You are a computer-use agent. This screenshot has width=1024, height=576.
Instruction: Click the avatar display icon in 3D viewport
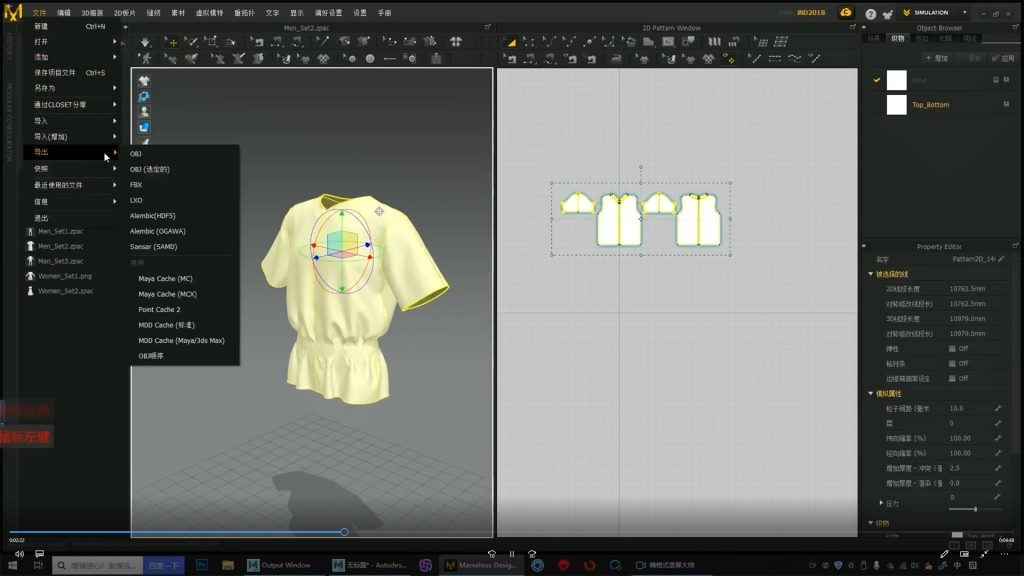(144, 112)
